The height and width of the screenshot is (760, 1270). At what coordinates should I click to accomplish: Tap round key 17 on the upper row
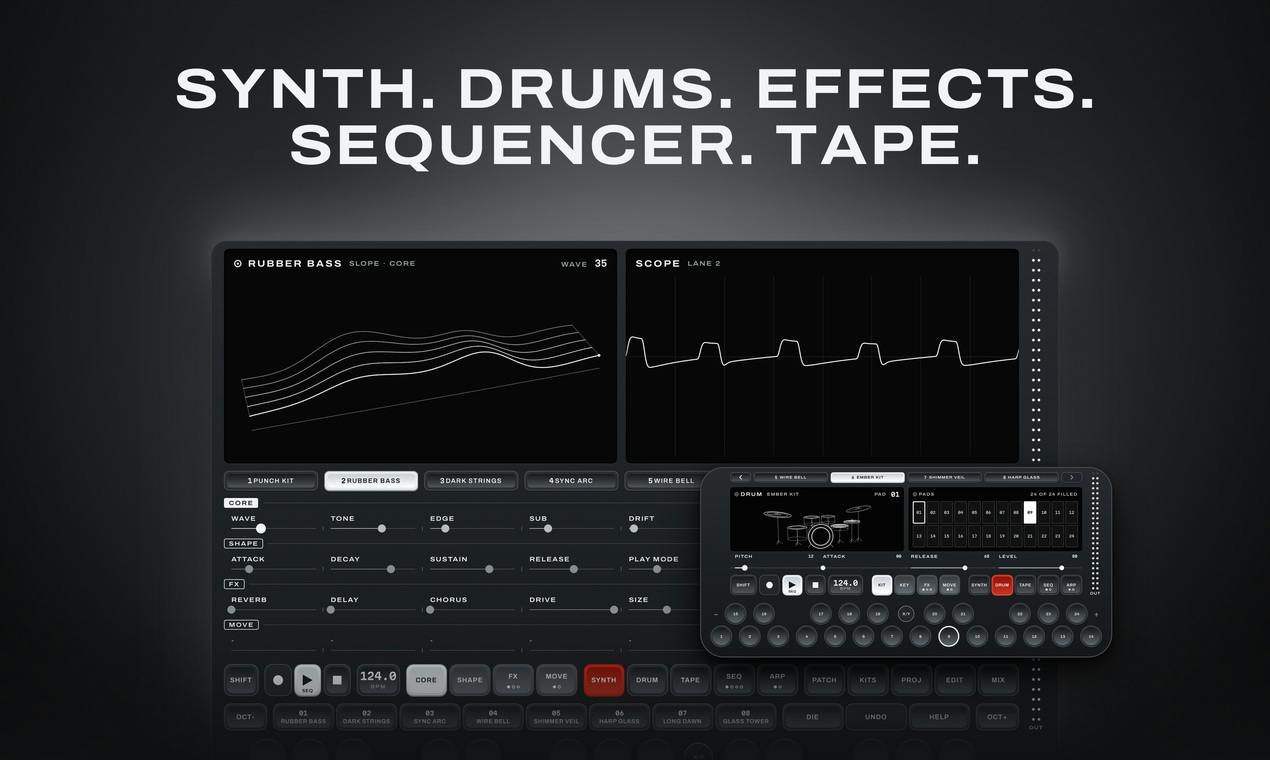tap(821, 614)
